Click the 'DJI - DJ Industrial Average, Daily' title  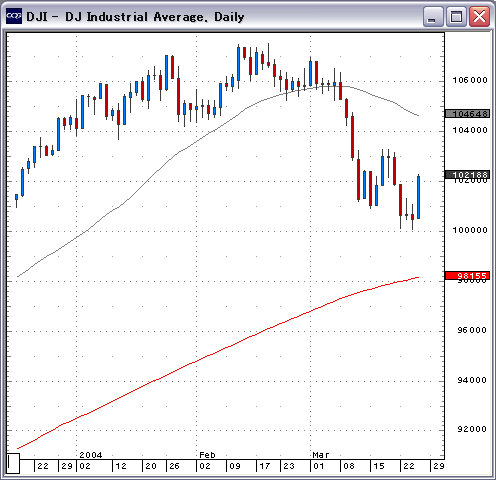click(x=135, y=17)
